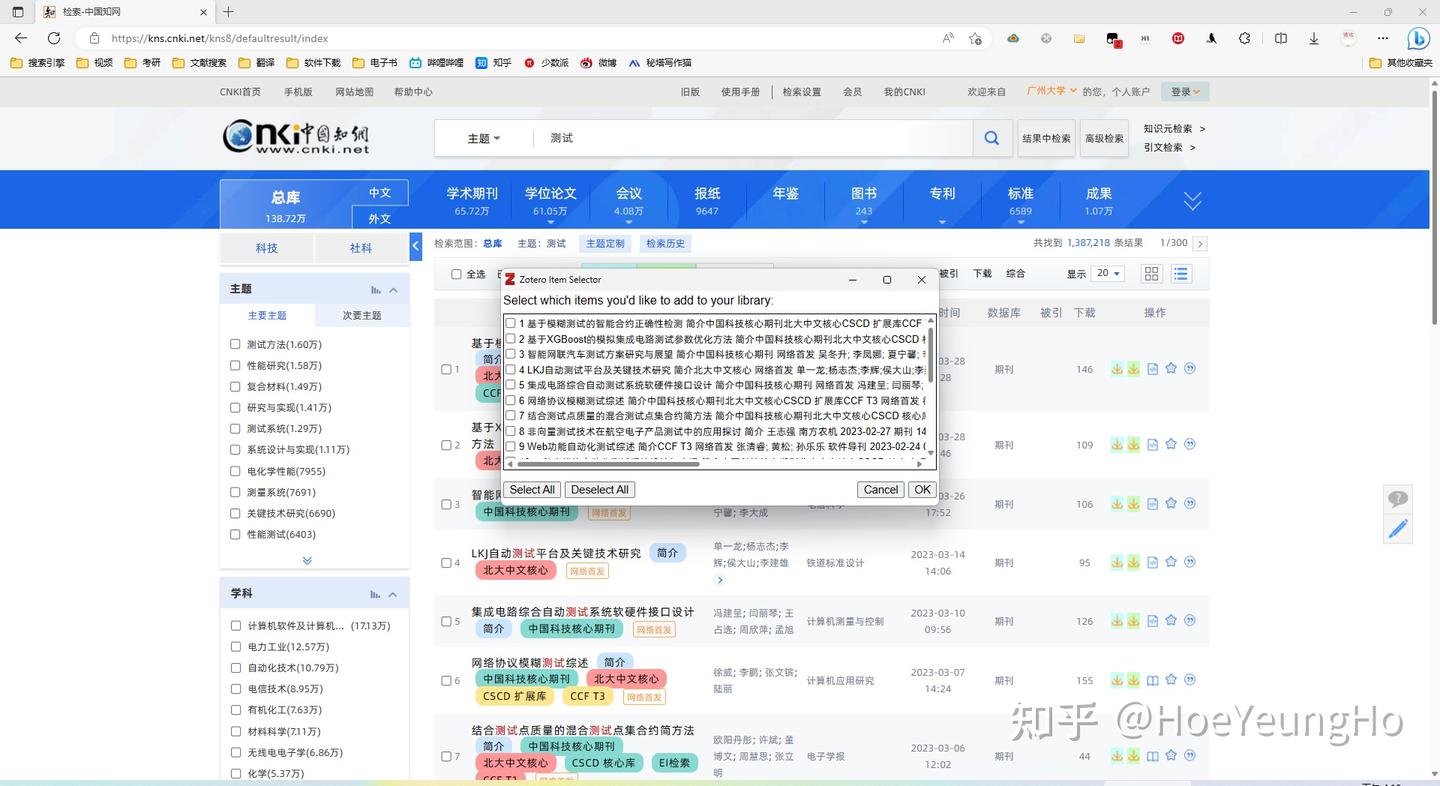Switch results to grid view layout
The width and height of the screenshot is (1440, 786).
(1151, 273)
